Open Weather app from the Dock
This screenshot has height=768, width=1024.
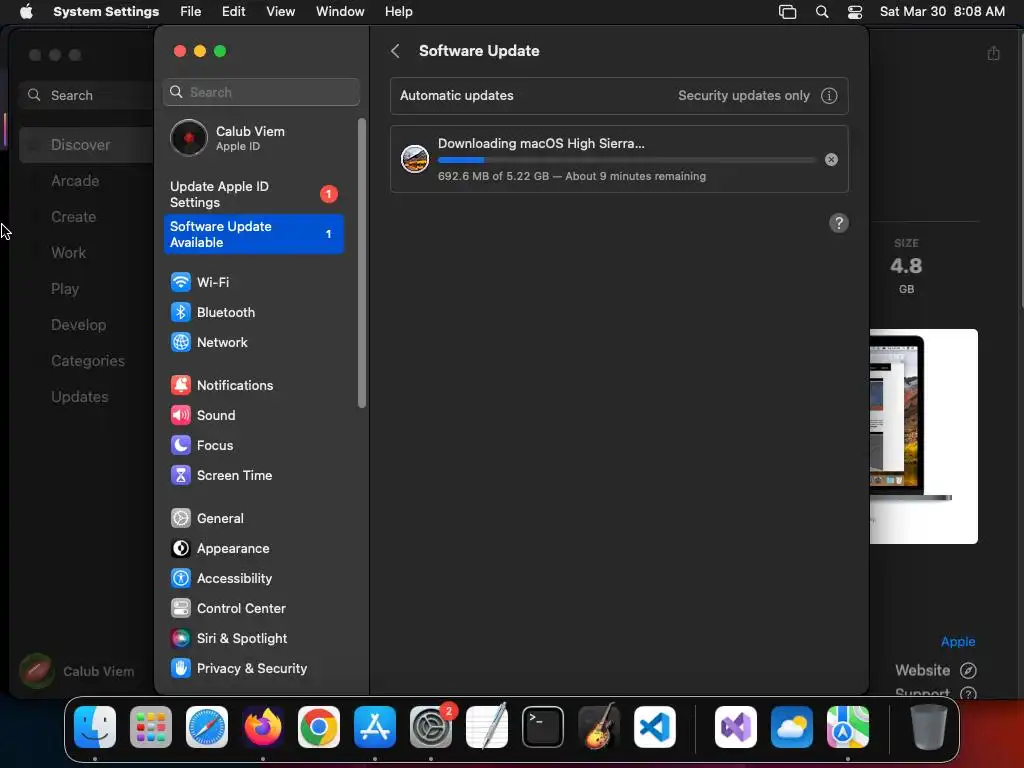point(792,727)
